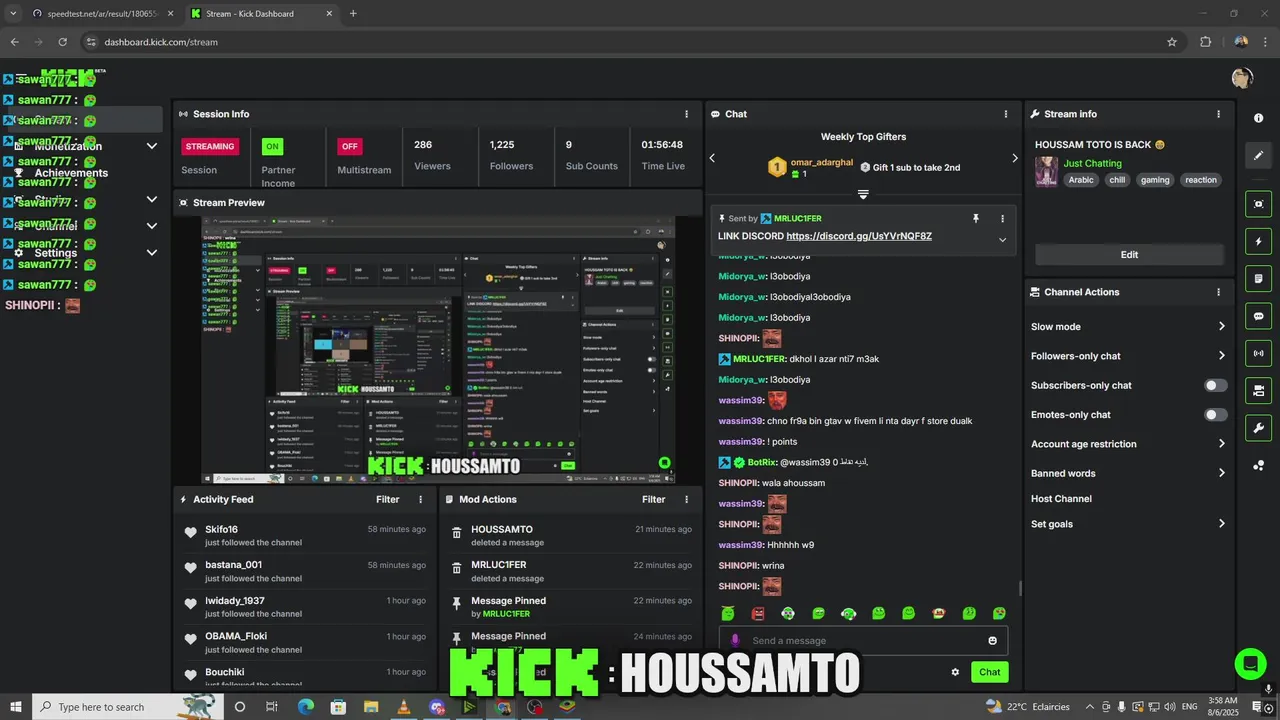
Task: Open Mod Actions panel kebab menu
Action: (686, 499)
